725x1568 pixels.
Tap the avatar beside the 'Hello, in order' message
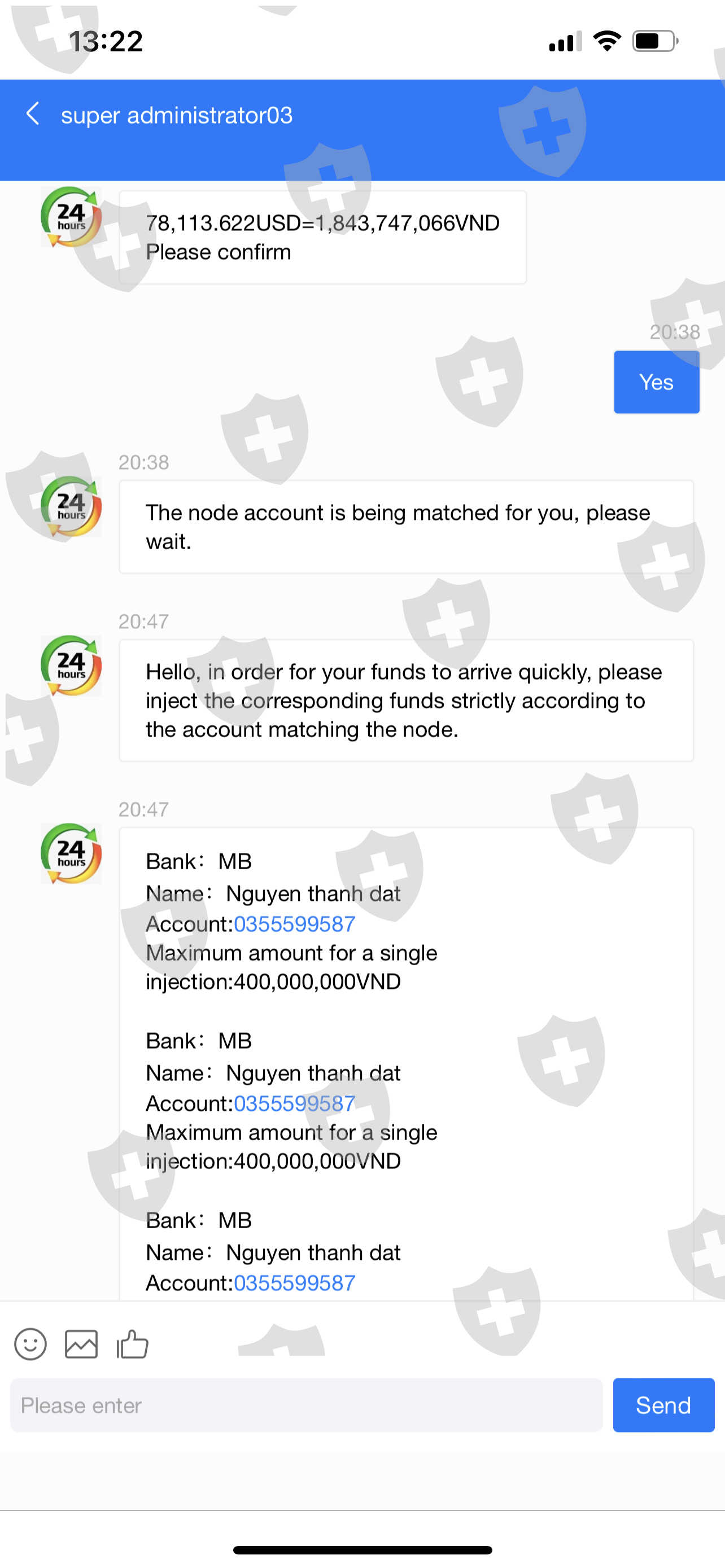71,665
